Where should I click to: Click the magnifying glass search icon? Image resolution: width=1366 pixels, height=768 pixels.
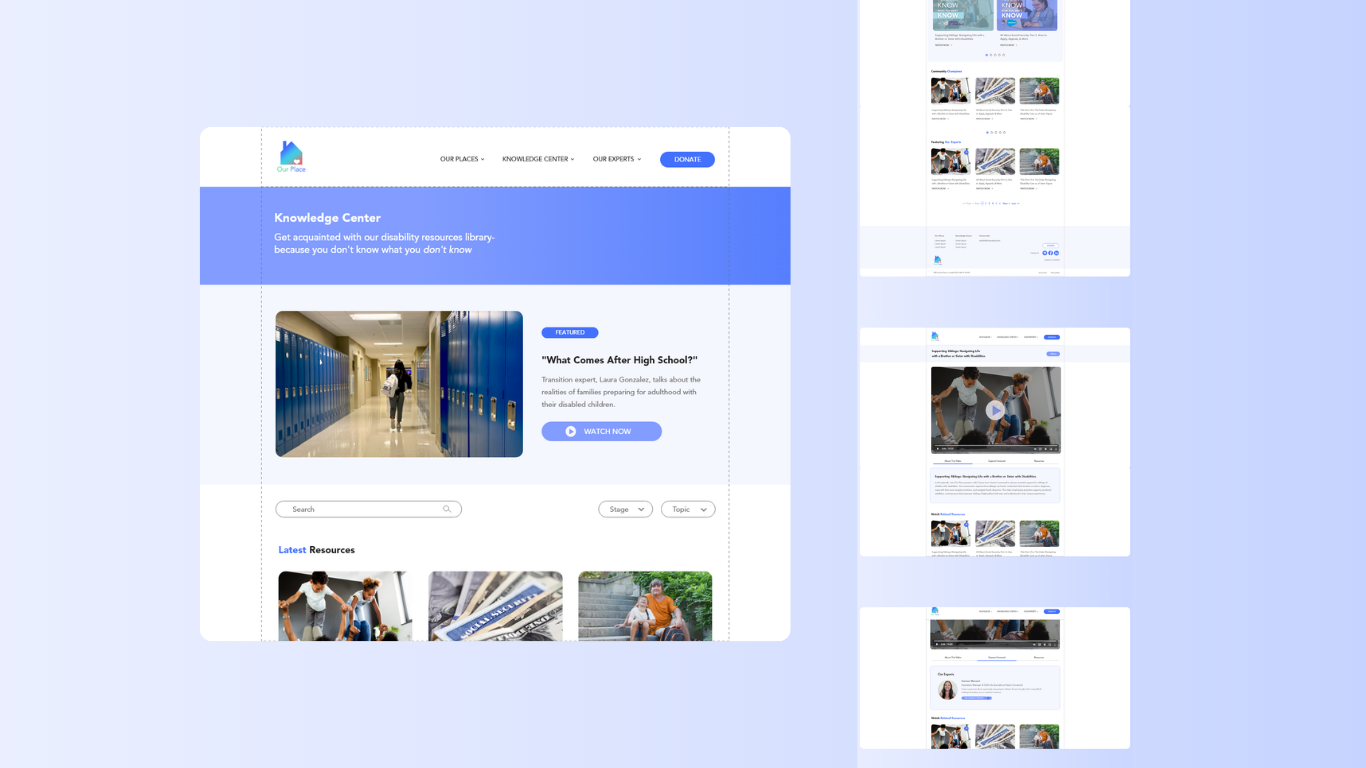point(447,509)
